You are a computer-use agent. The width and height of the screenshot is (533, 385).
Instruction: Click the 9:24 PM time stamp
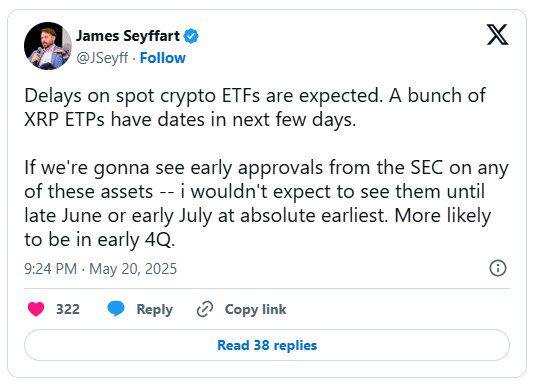(x=50, y=269)
